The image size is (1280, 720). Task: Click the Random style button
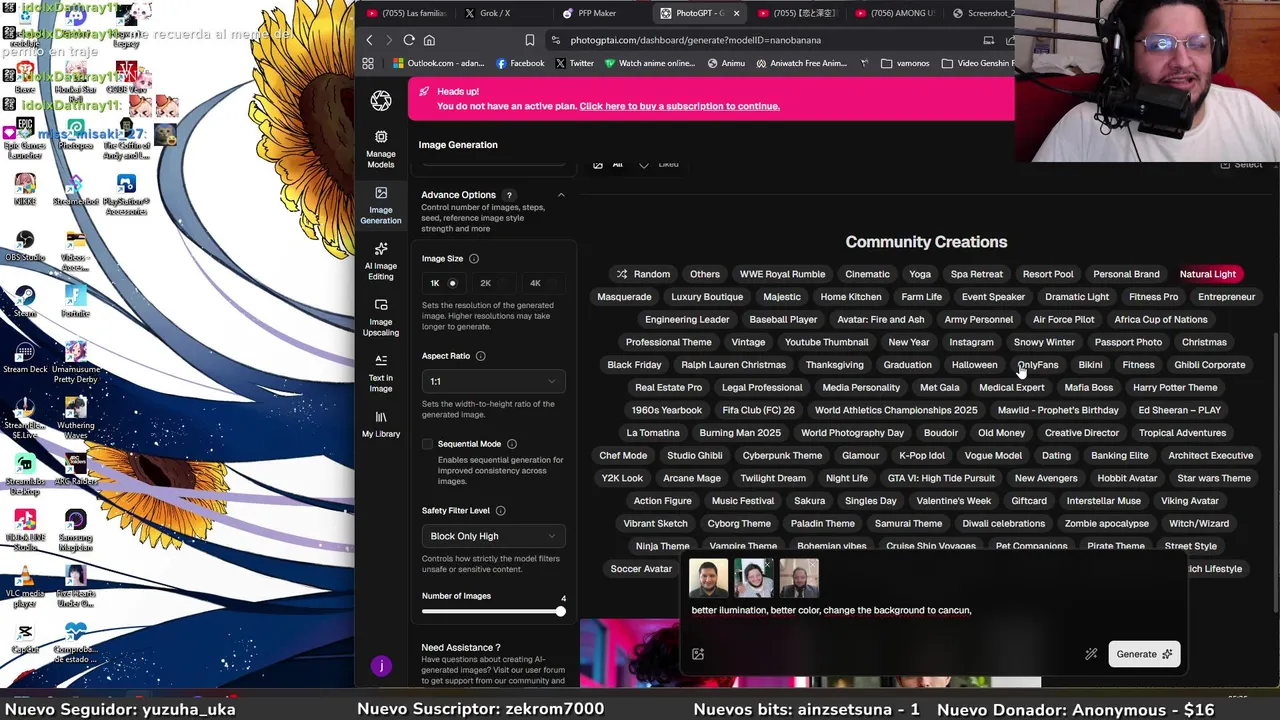tap(643, 274)
